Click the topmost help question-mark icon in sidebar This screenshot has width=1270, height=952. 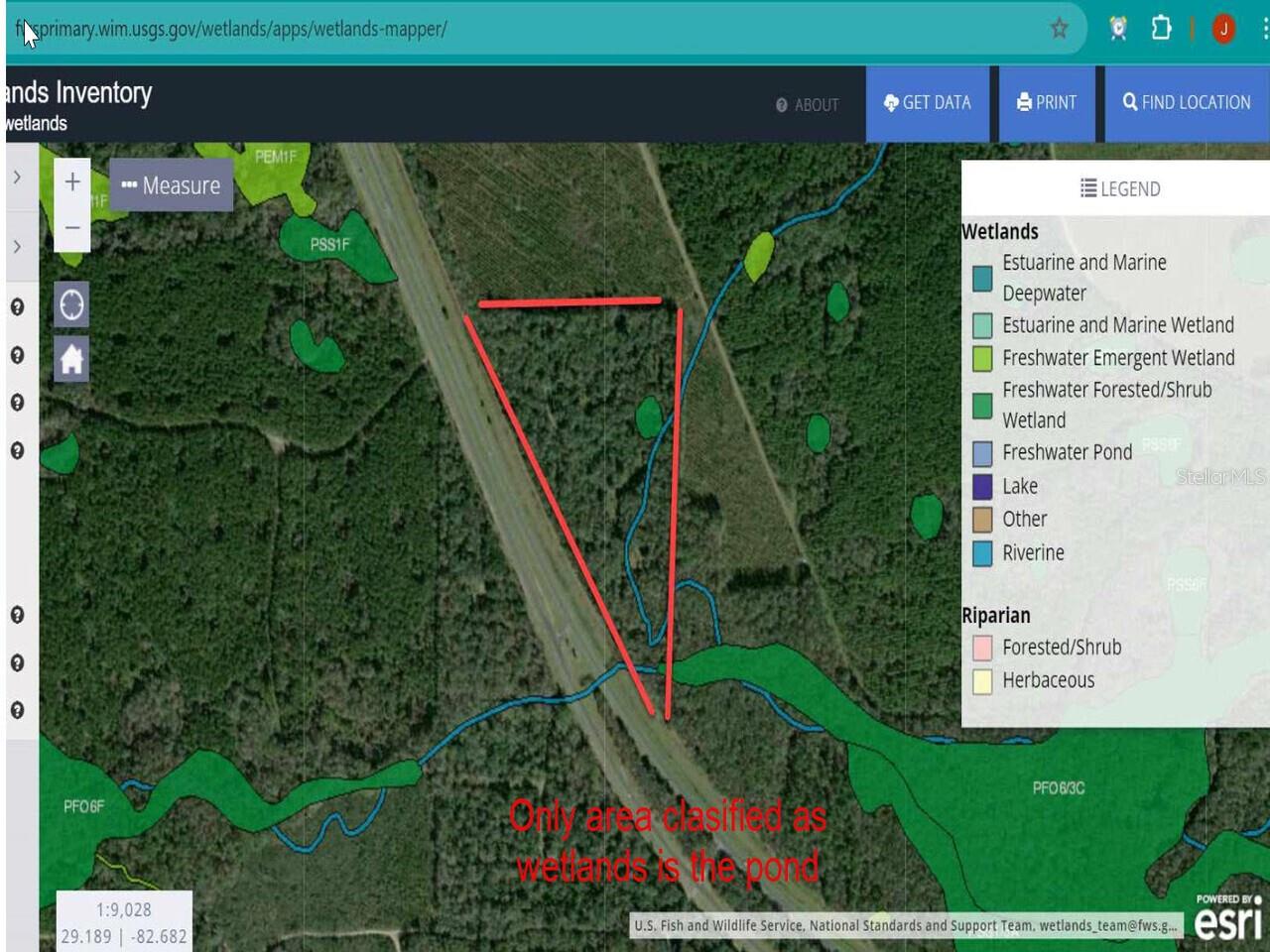pyautogui.click(x=17, y=306)
